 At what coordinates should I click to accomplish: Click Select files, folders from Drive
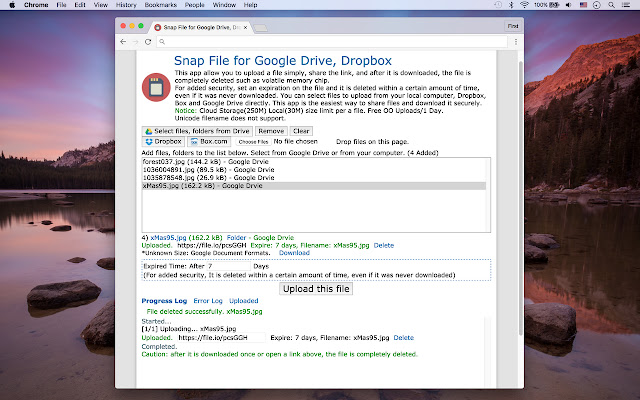[197, 131]
